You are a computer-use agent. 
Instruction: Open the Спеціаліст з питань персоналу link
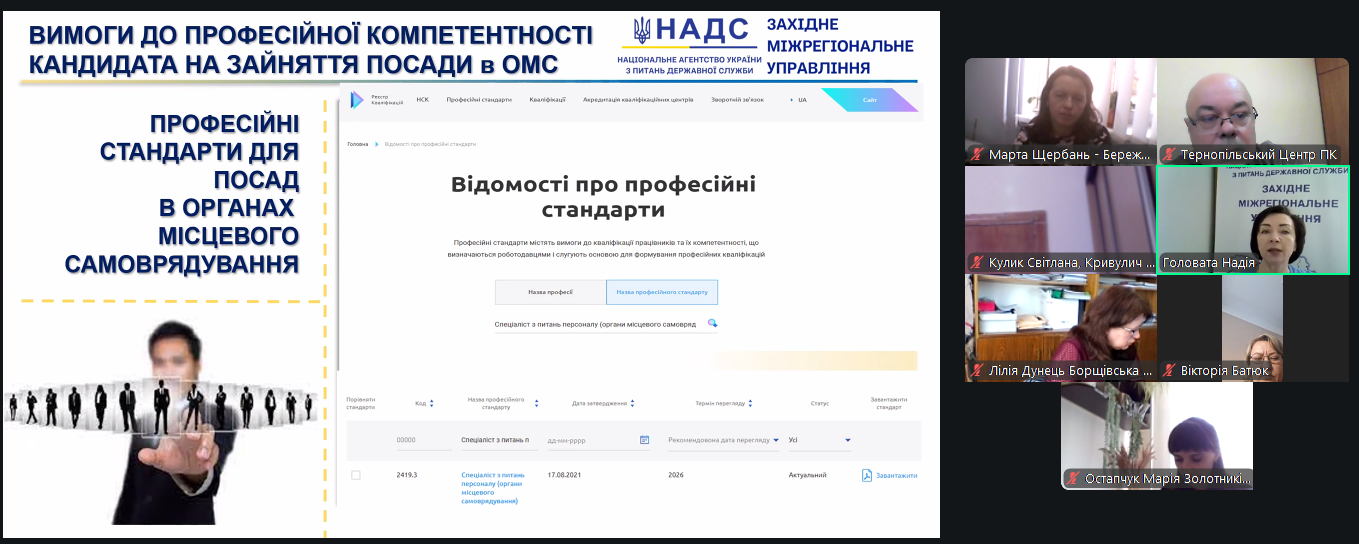pyautogui.click(x=493, y=487)
